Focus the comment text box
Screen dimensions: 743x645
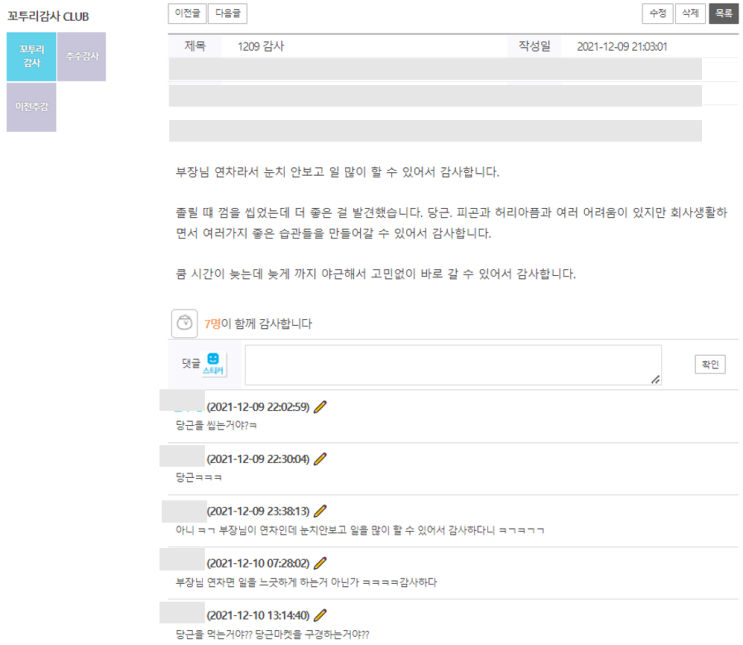[453, 364]
